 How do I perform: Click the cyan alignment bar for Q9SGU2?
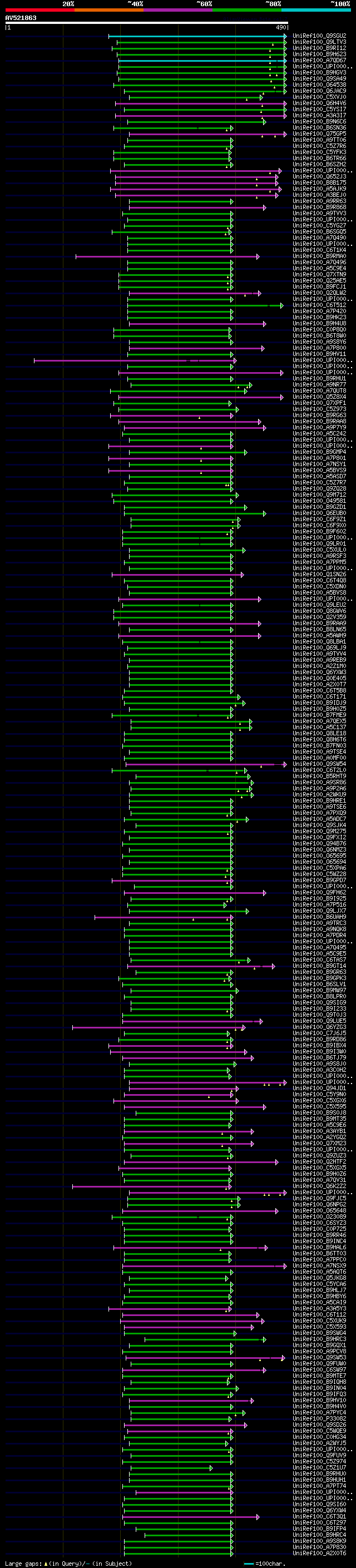click(x=198, y=36)
